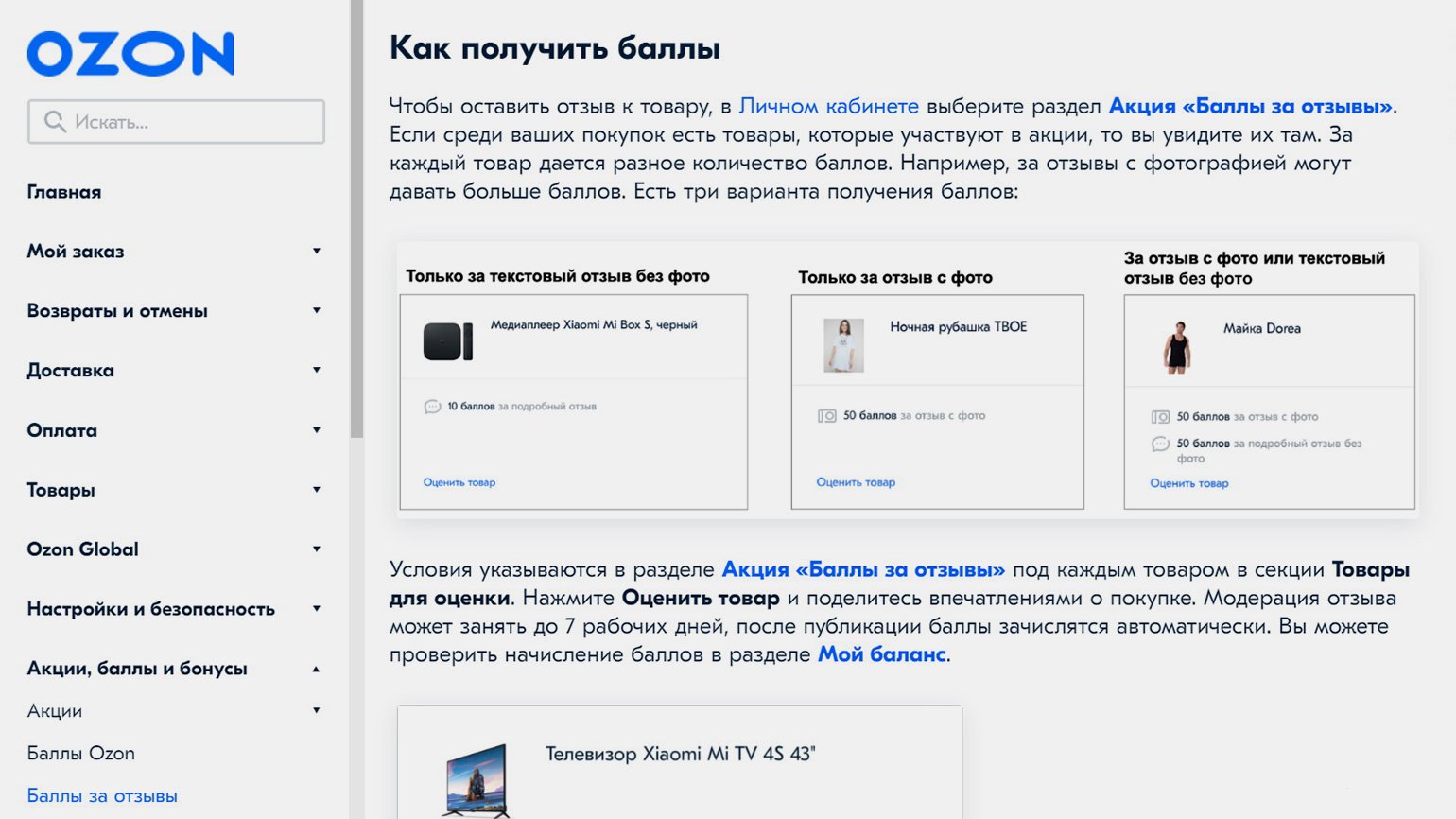Click Оценить товар under Ночная рубашка

tap(856, 482)
